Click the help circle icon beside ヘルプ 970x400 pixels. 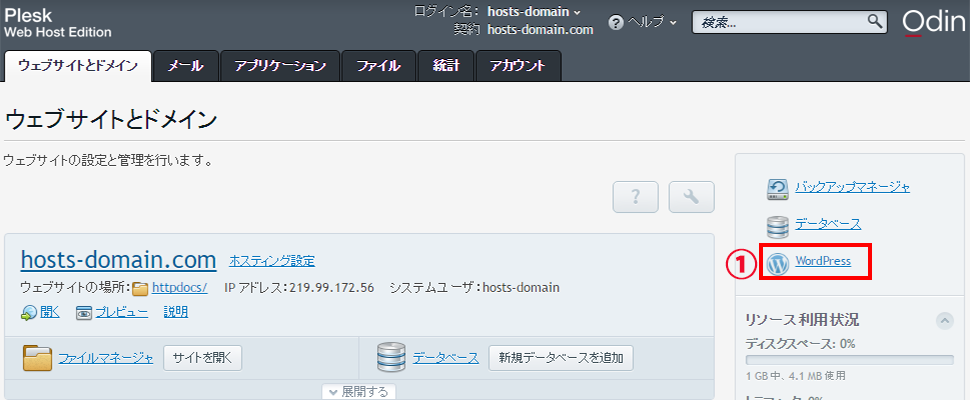tap(615, 22)
